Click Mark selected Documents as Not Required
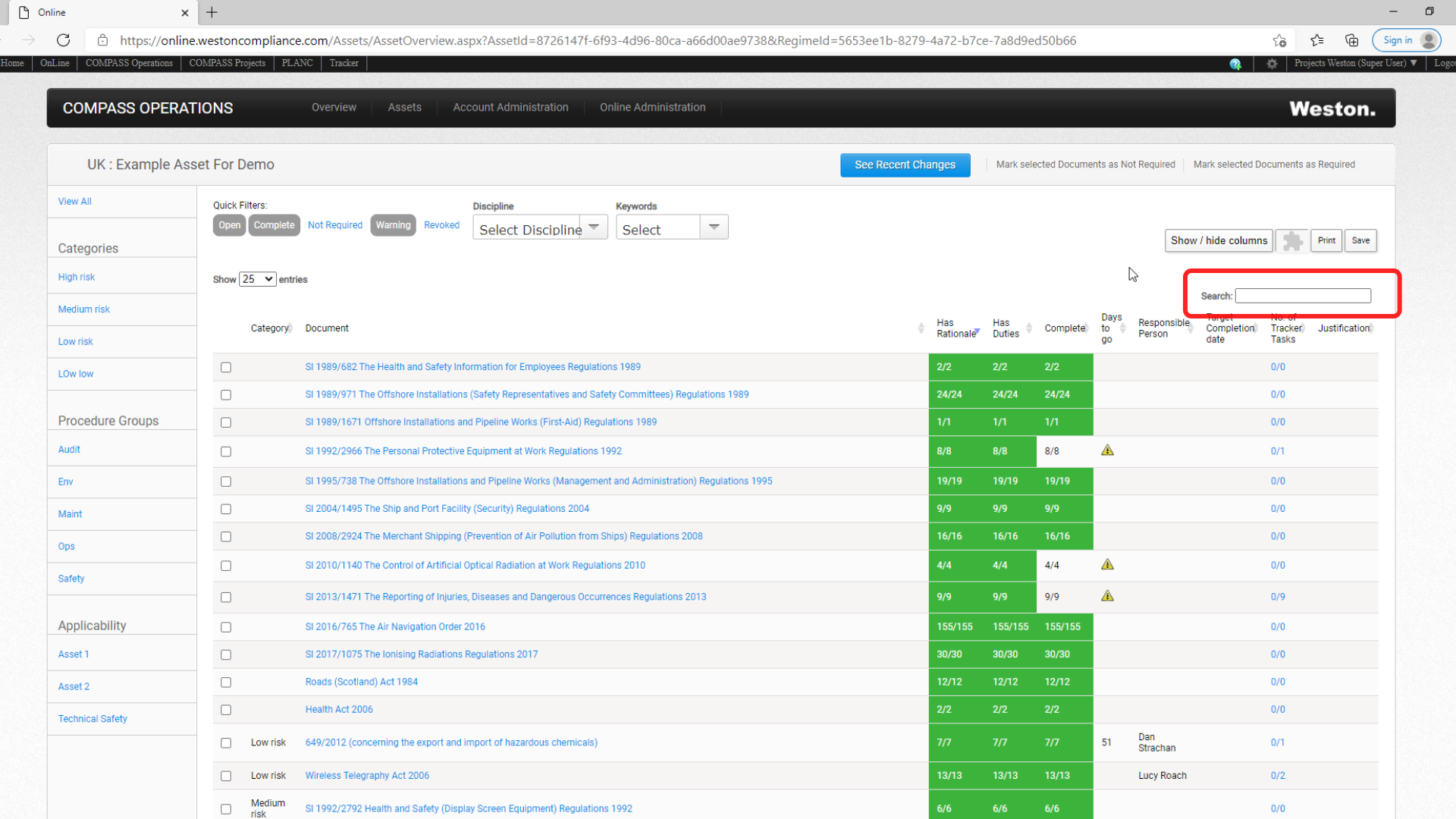This screenshot has width=1456, height=819. pyautogui.click(x=1085, y=165)
